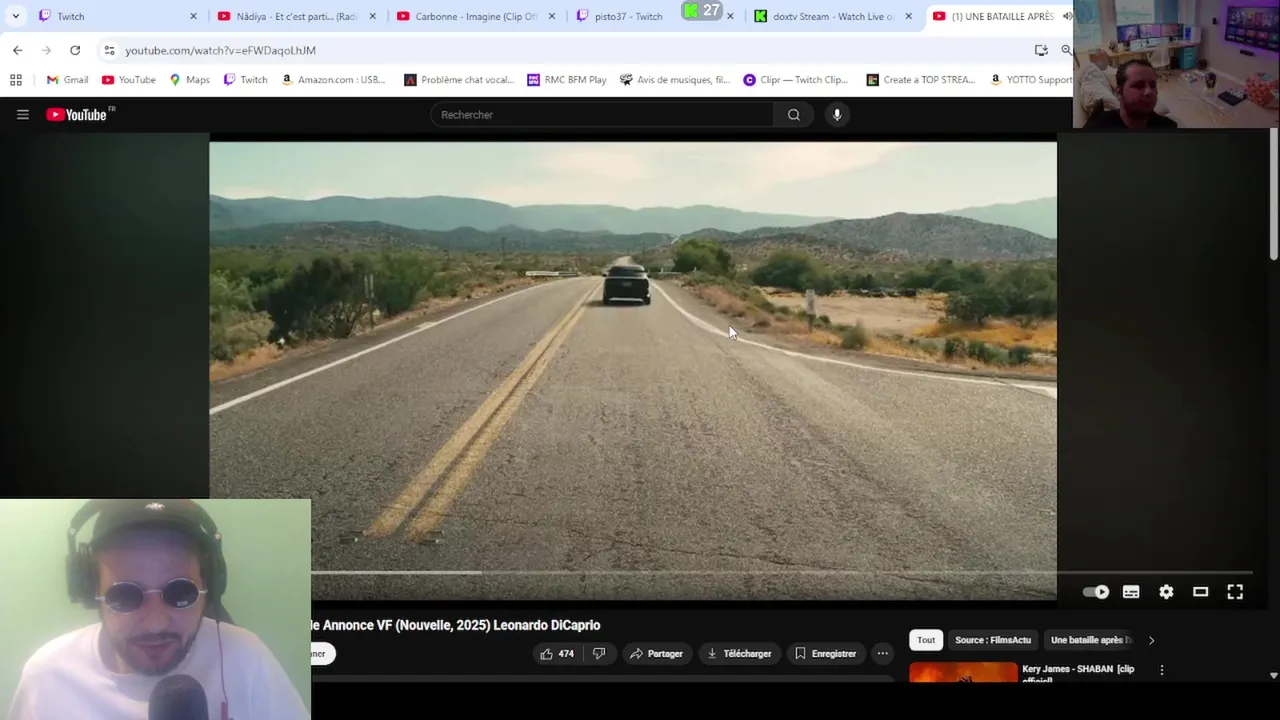Open the YouTube bookmark
The image size is (1280, 720).
coord(128,80)
